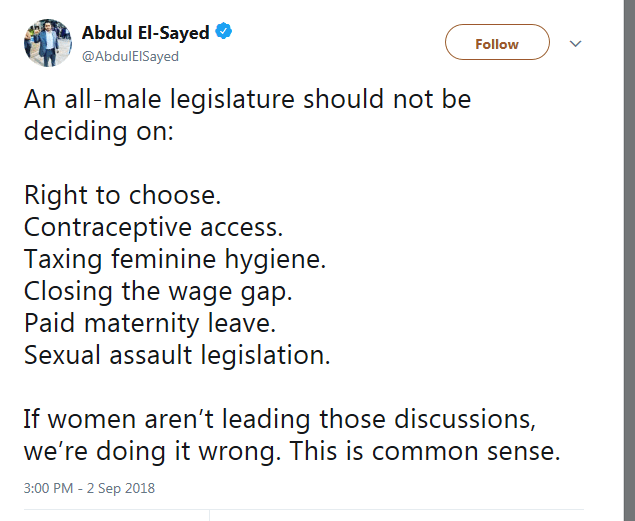The image size is (635, 521).
Task: Click the @AbdulElSayed handle
Action: [130, 56]
